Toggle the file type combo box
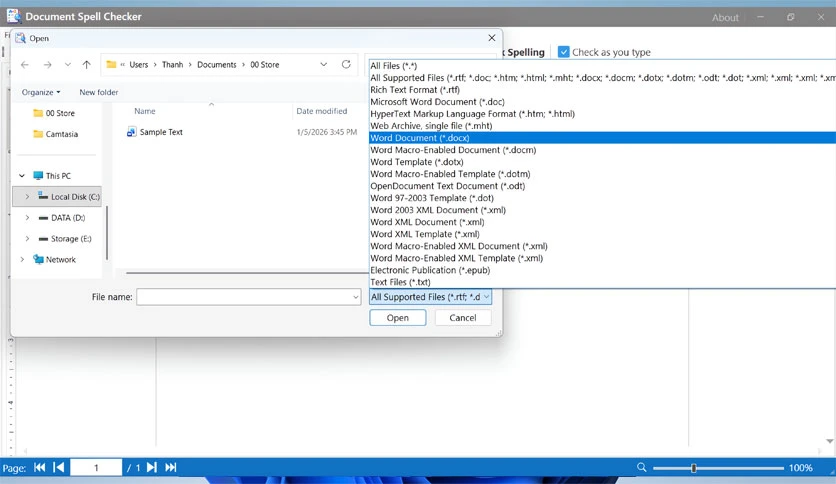 [430, 297]
